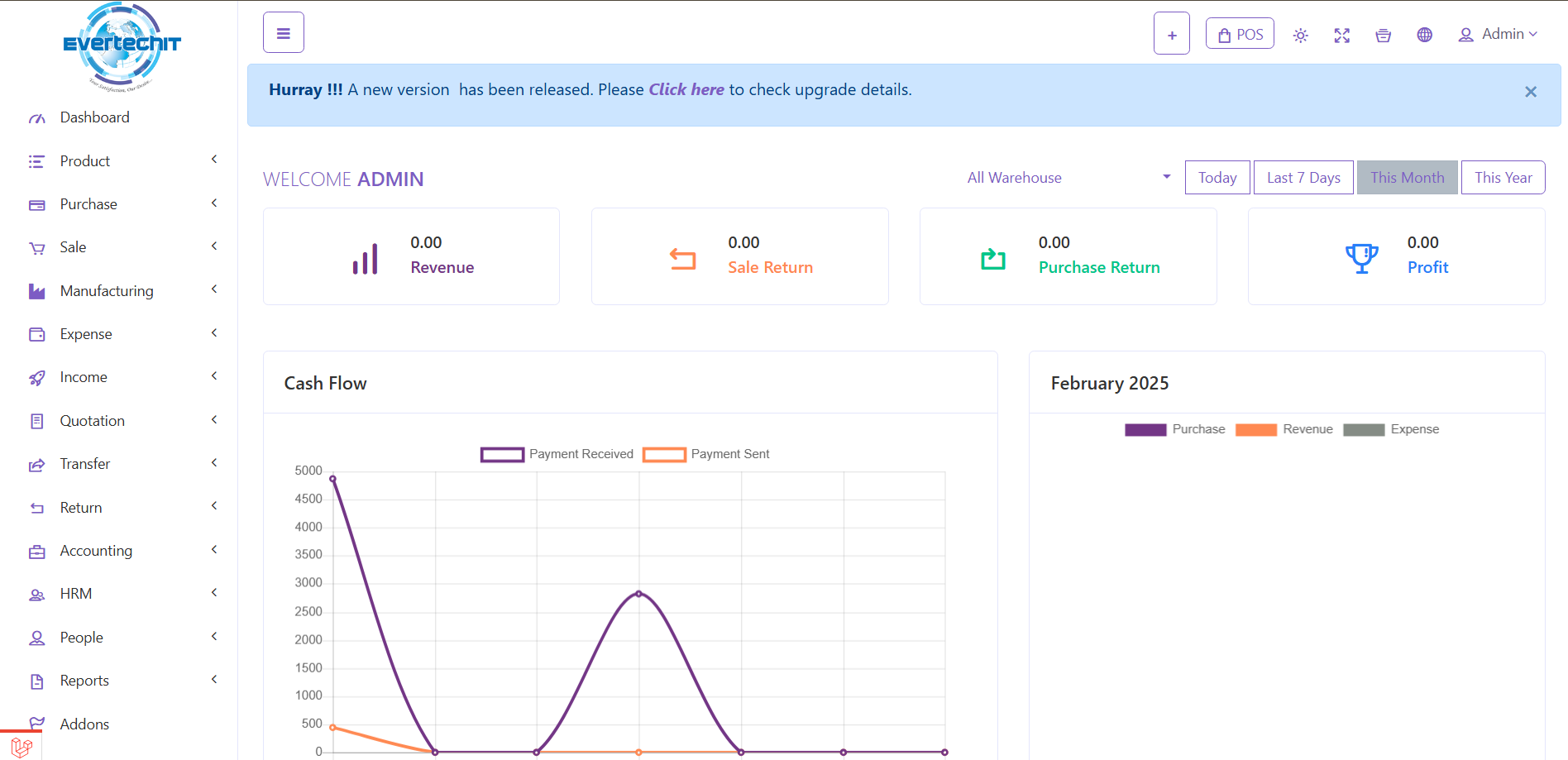Viewport: 1568px width, 760px height.
Task: Select the Today date filter
Action: pos(1217,178)
